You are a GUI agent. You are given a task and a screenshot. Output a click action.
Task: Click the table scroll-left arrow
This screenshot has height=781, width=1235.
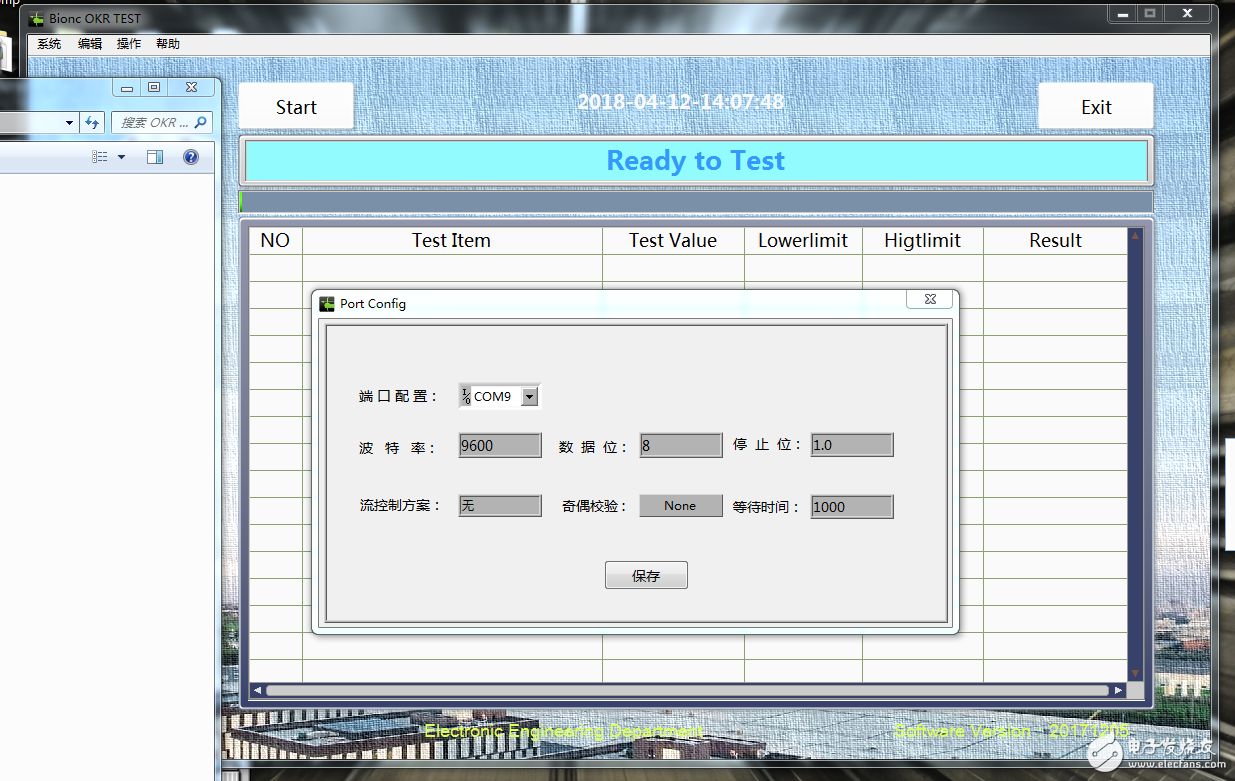(x=257, y=690)
